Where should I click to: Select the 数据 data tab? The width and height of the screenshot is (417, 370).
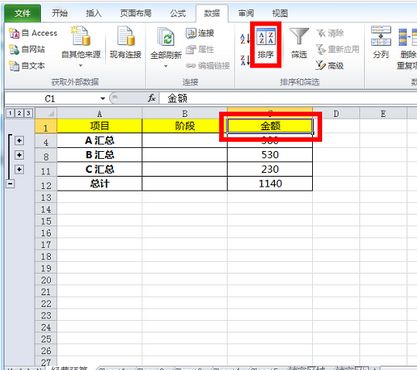pyautogui.click(x=212, y=13)
